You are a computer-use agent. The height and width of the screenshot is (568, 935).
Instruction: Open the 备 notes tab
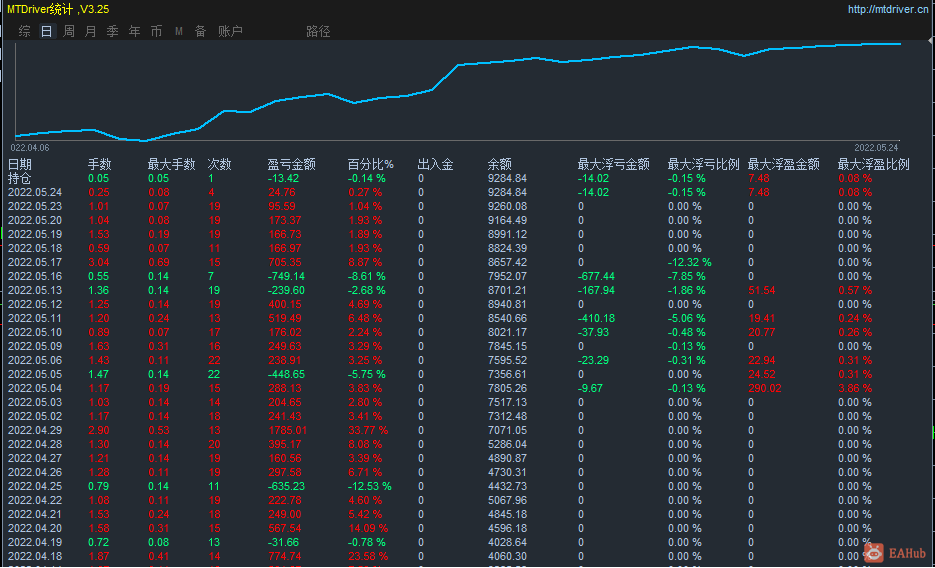200,31
